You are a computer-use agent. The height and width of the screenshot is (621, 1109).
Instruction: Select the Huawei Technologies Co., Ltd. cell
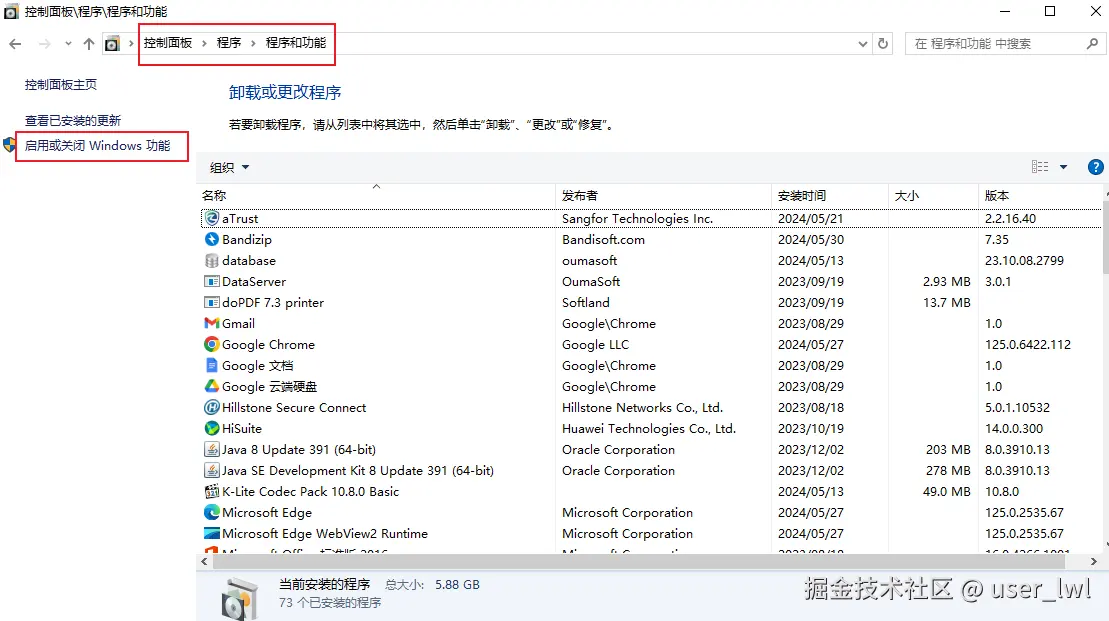click(649, 429)
